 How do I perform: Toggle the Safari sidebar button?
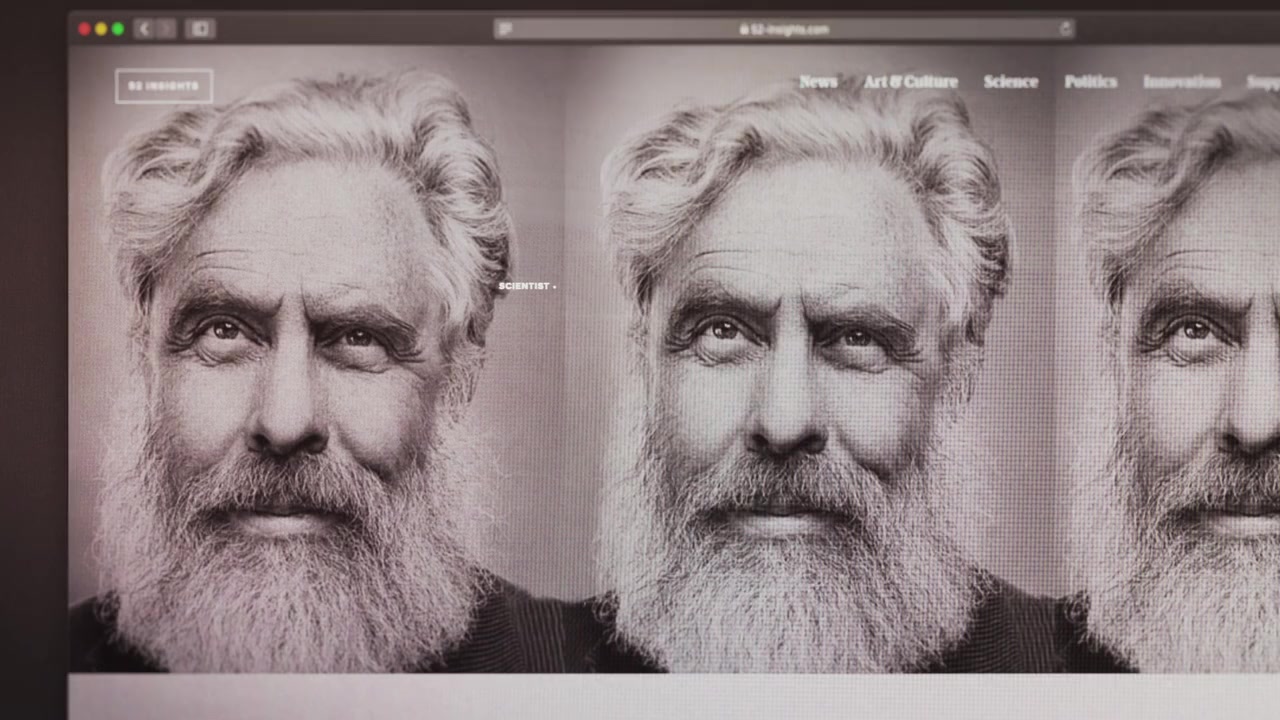click(200, 29)
